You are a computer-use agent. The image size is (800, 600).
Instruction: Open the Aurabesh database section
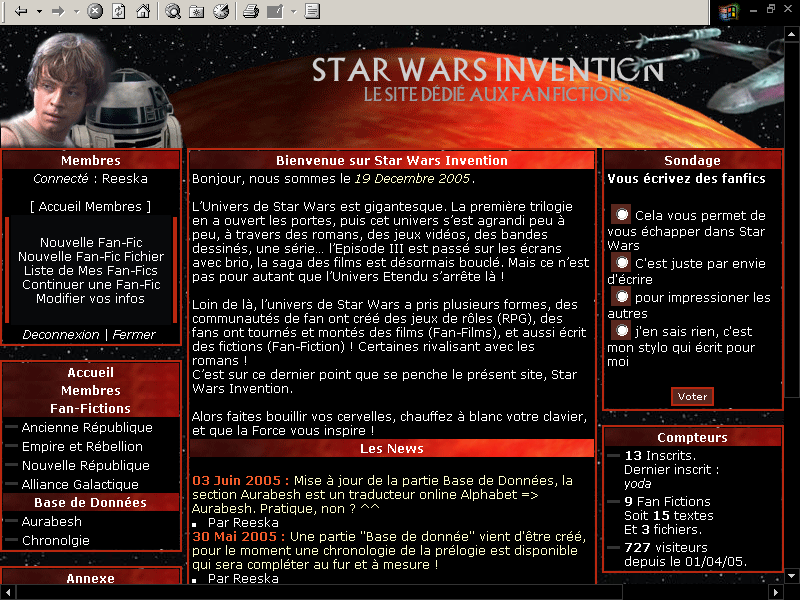click(x=52, y=521)
